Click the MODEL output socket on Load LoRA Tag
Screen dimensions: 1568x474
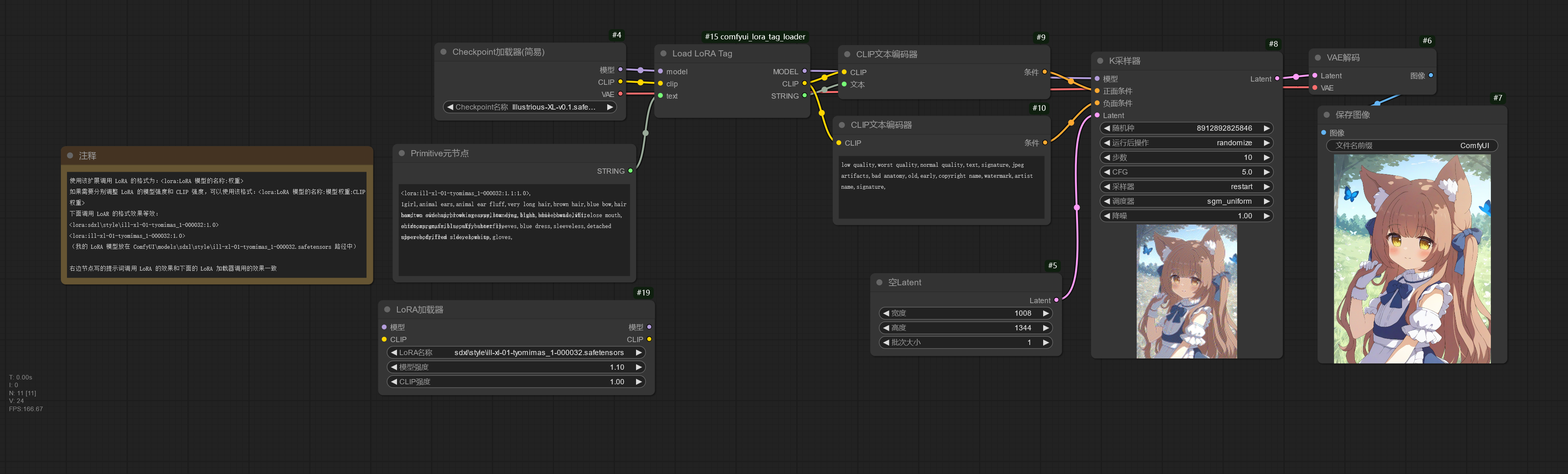(x=804, y=71)
